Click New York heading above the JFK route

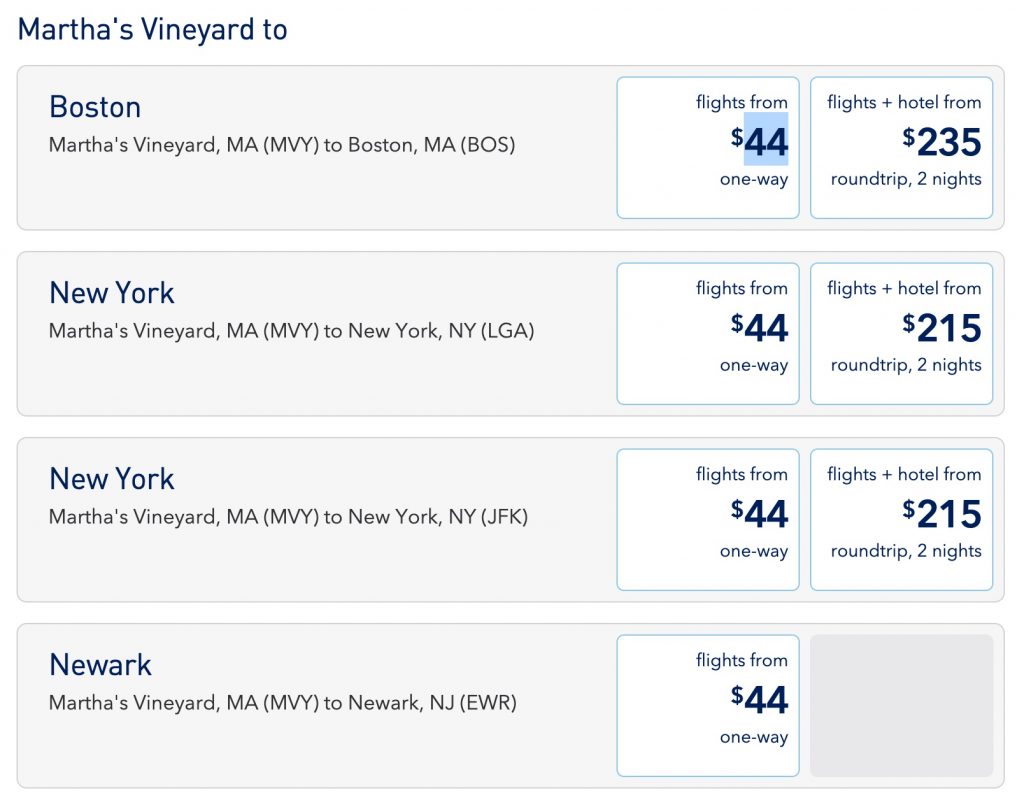pyautogui.click(x=112, y=479)
